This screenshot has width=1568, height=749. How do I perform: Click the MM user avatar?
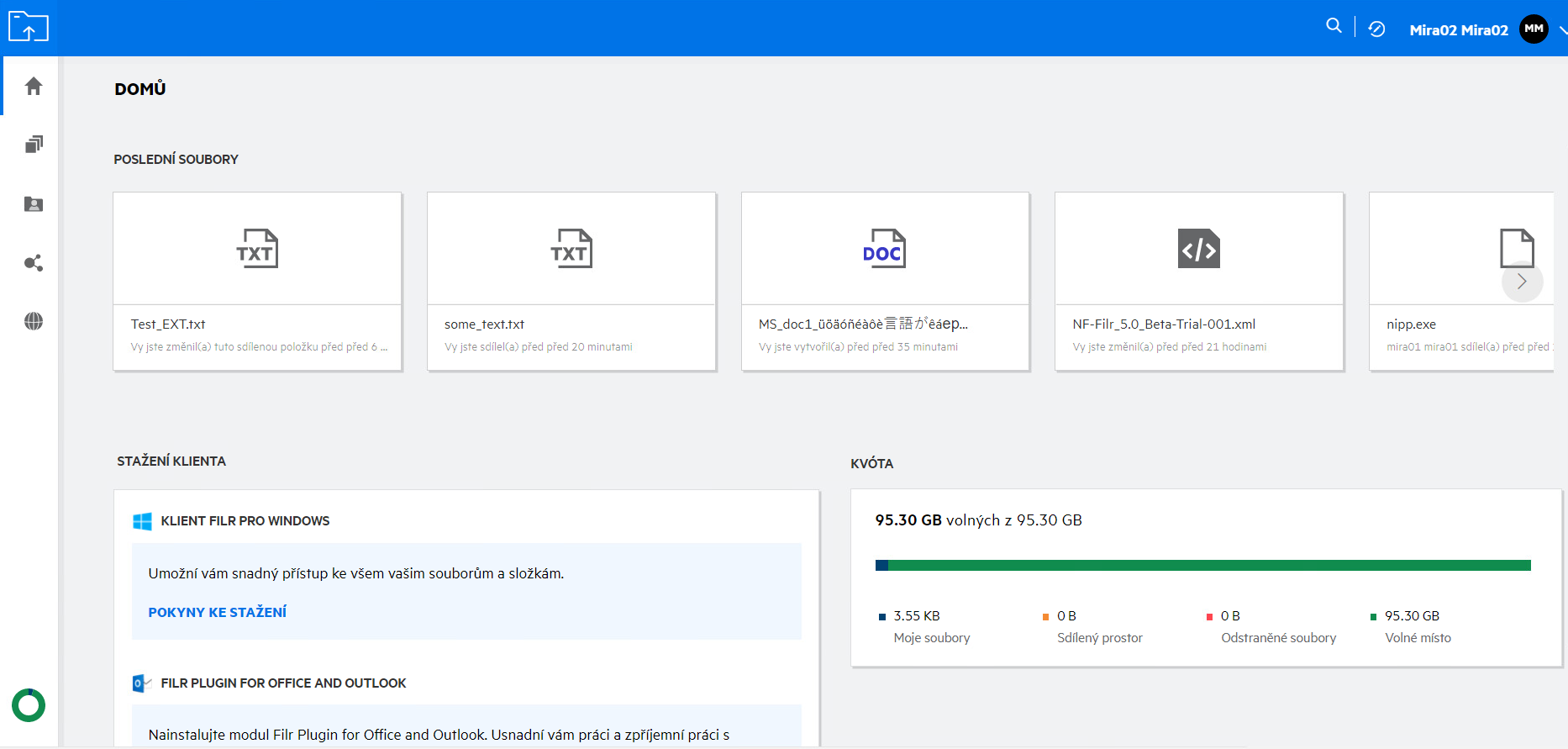[x=1534, y=29]
